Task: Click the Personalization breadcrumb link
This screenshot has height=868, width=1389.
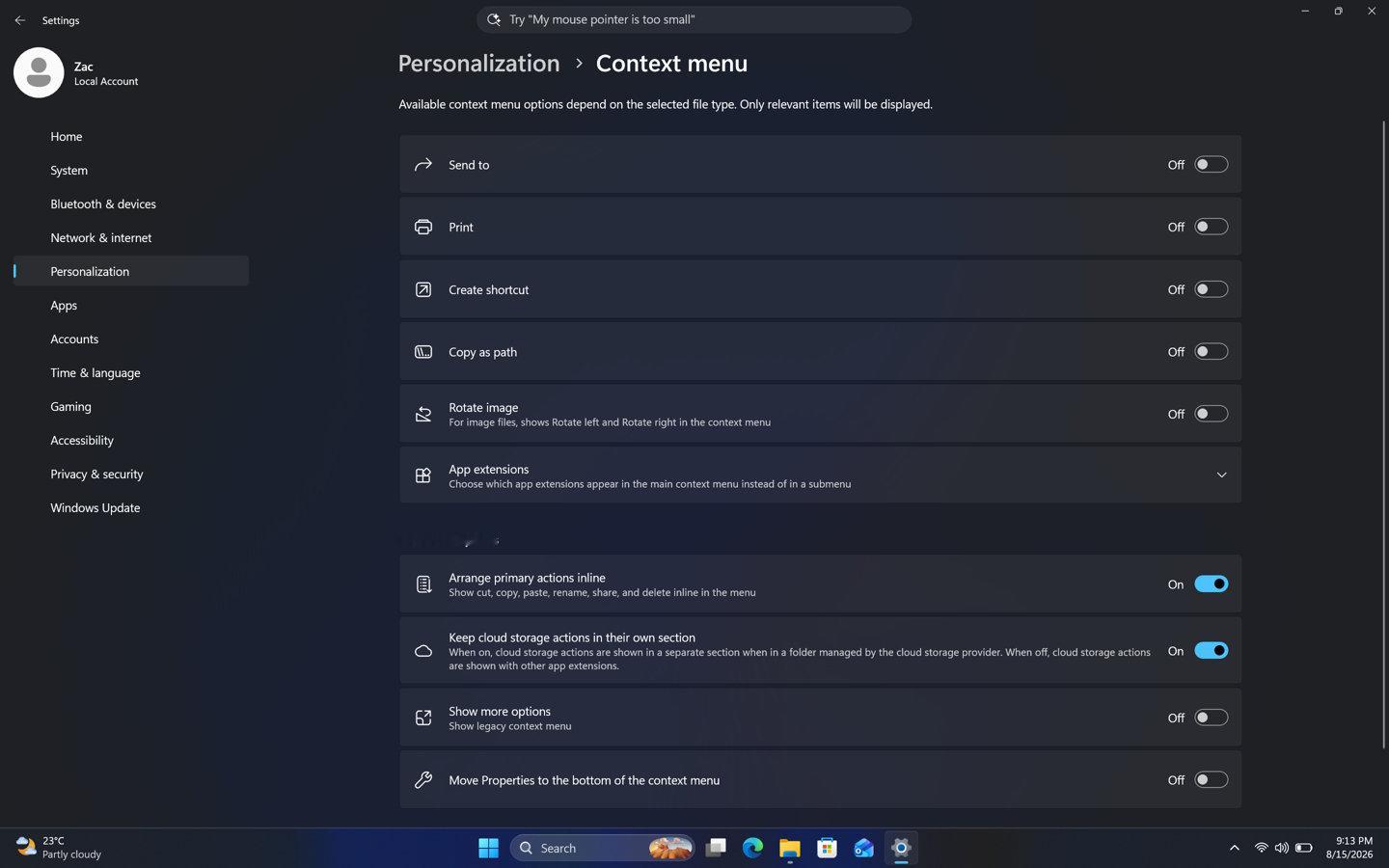Action: click(478, 64)
